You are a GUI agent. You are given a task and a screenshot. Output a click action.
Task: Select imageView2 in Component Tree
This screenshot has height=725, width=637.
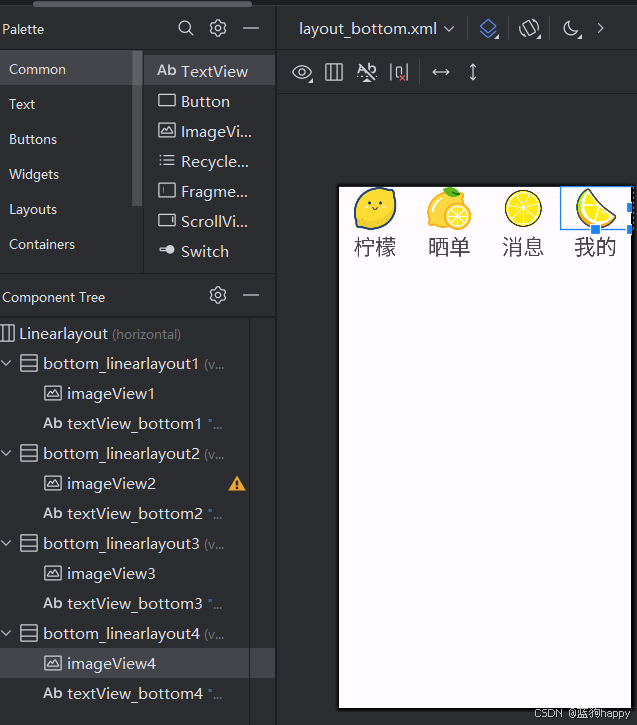[125, 484]
